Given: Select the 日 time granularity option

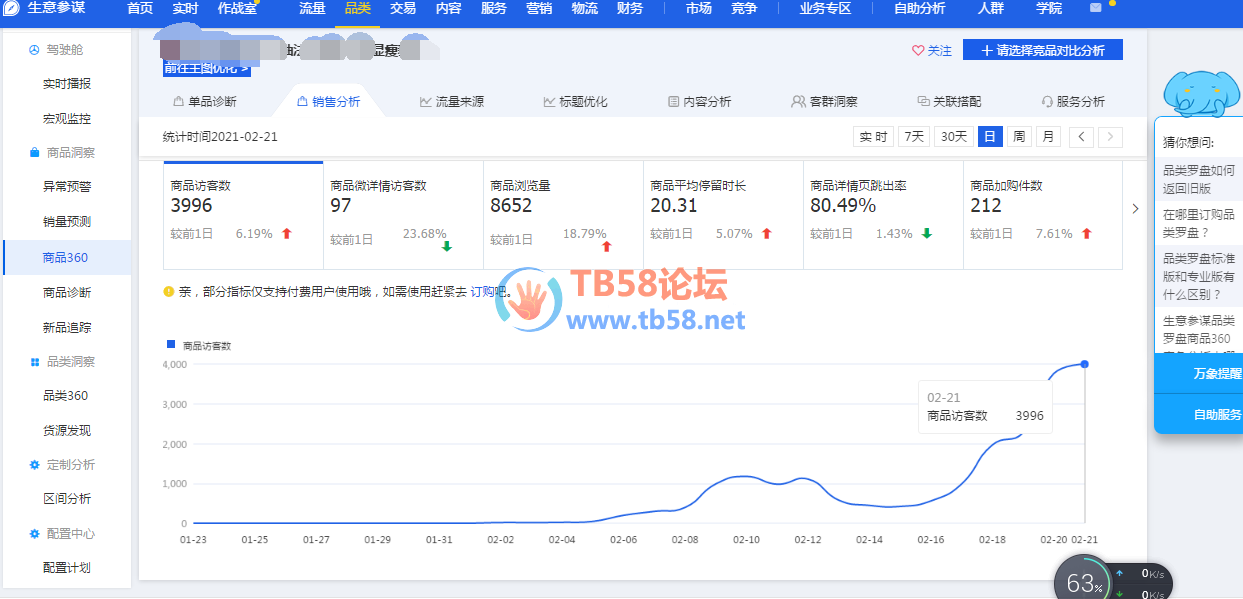Looking at the screenshot, I should click(989, 137).
